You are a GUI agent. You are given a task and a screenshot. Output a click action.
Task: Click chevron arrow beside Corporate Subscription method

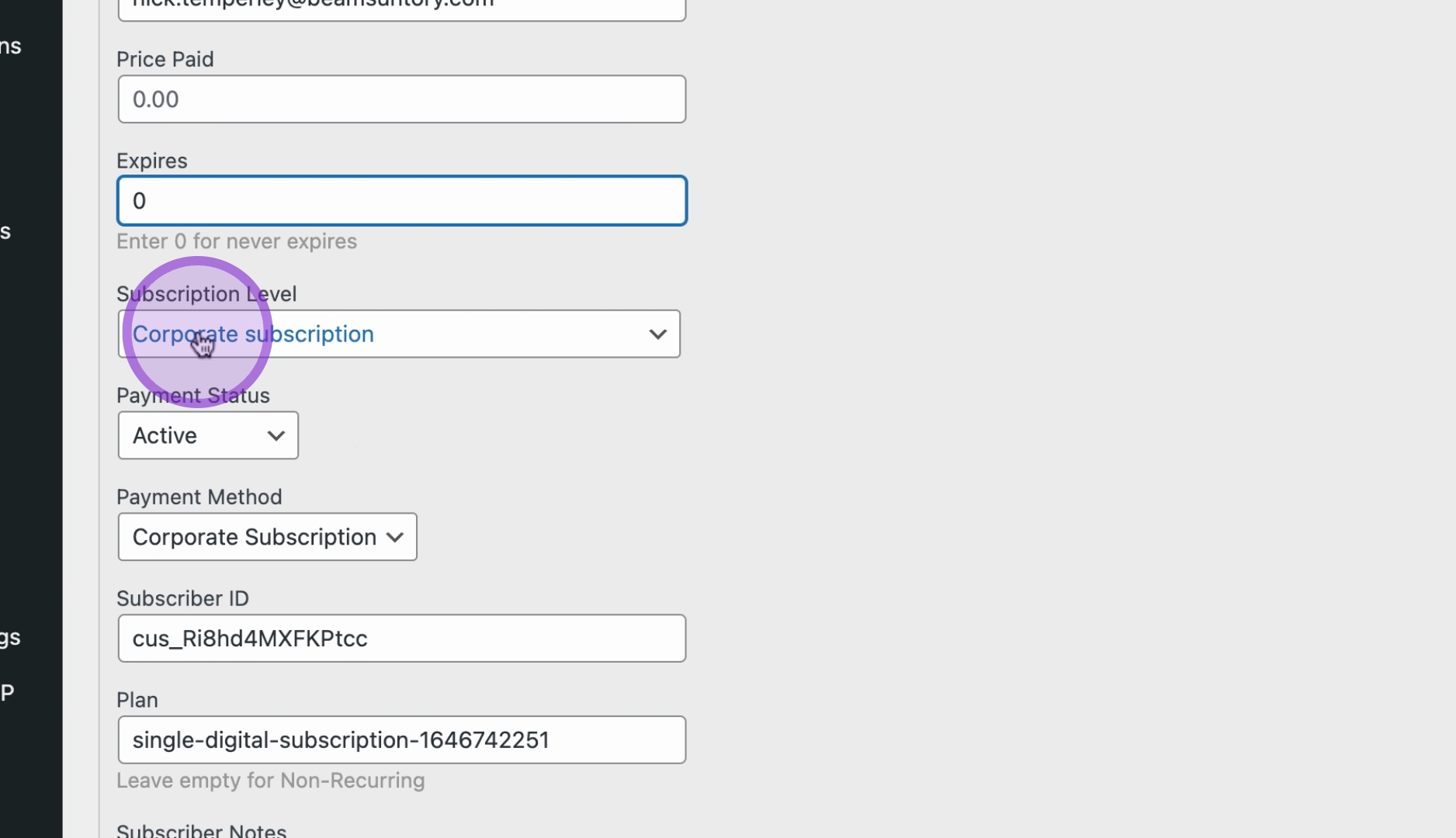(x=395, y=538)
